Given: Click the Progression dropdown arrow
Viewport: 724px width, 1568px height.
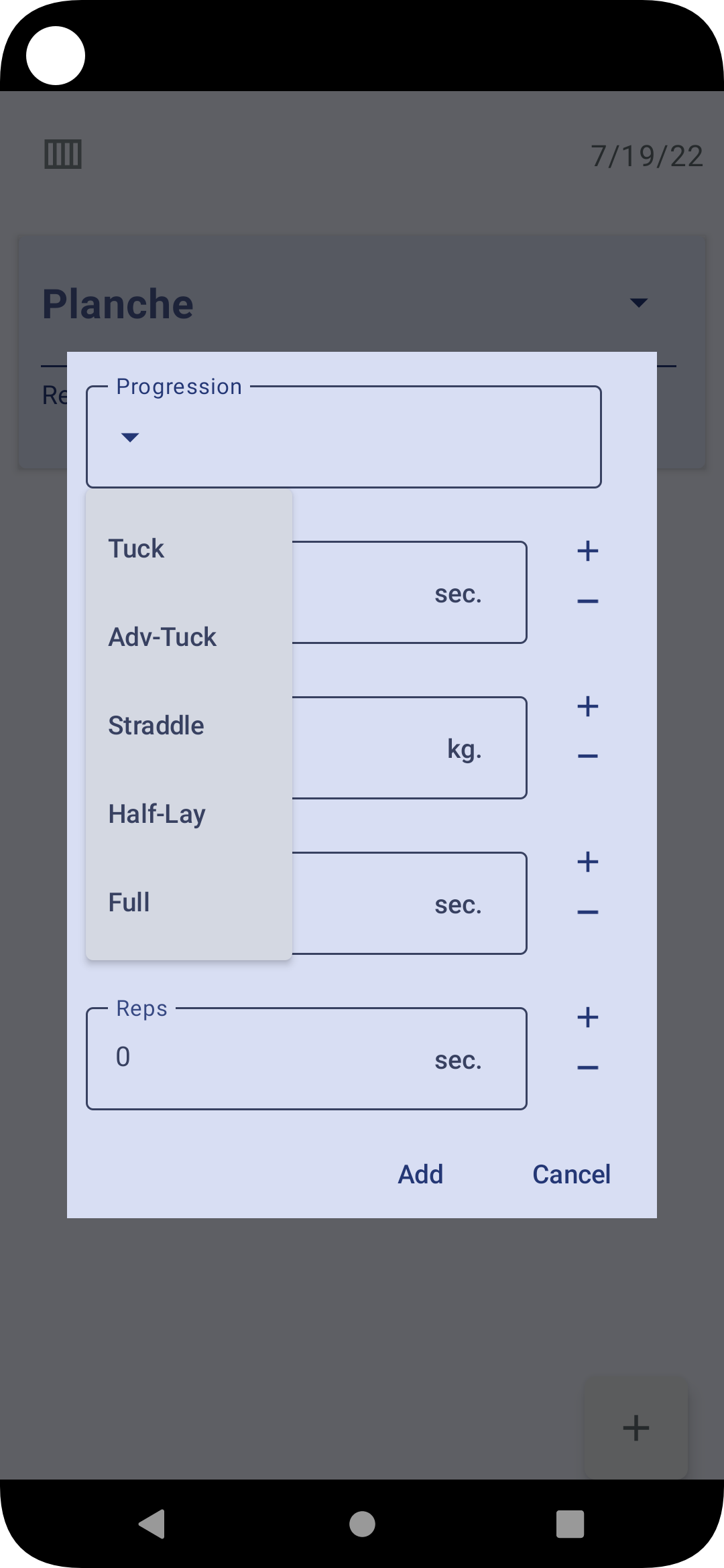Looking at the screenshot, I should tap(130, 438).
